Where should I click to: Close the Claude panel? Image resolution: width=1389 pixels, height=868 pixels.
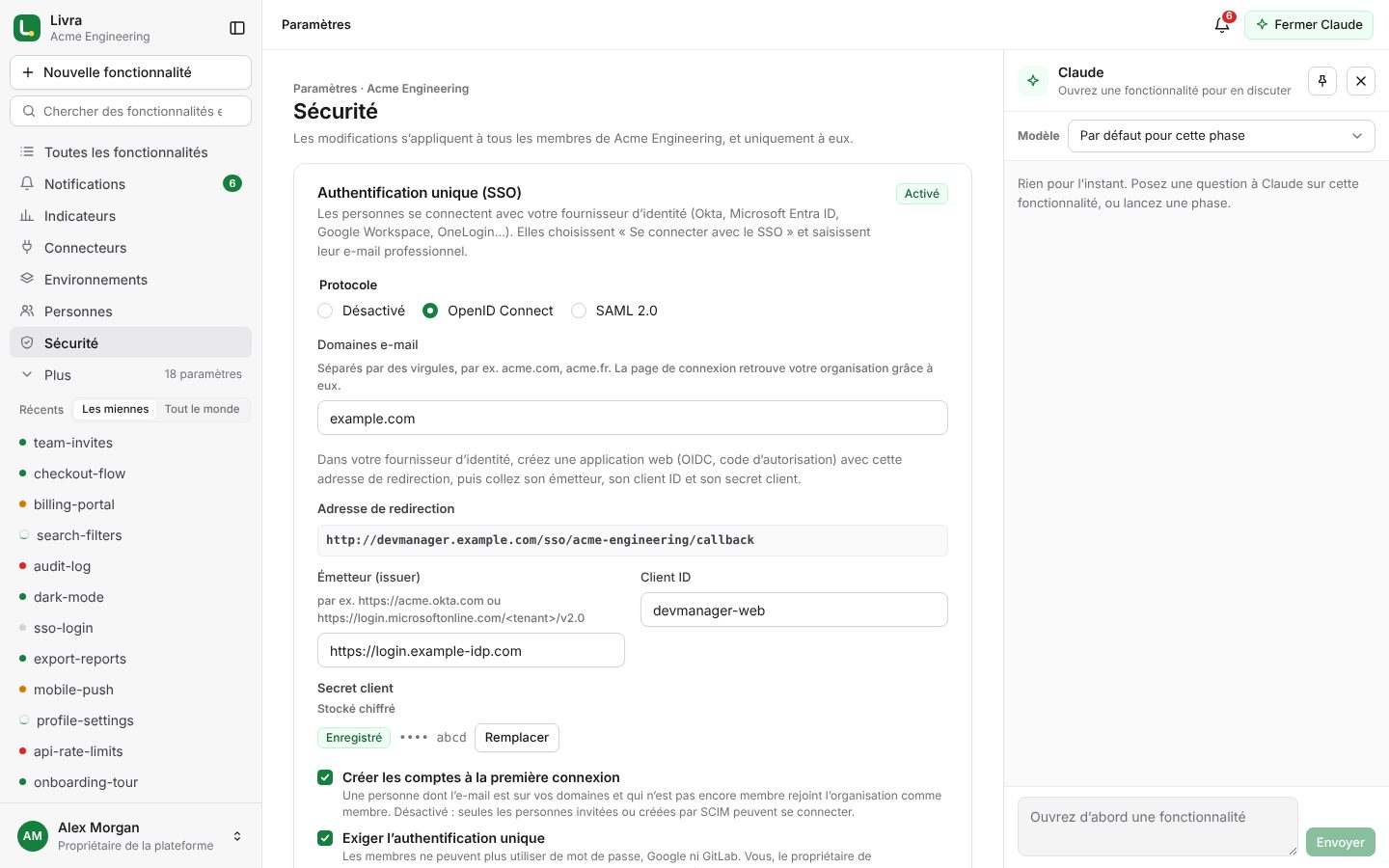pyautogui.click(x=1361, y=81)
